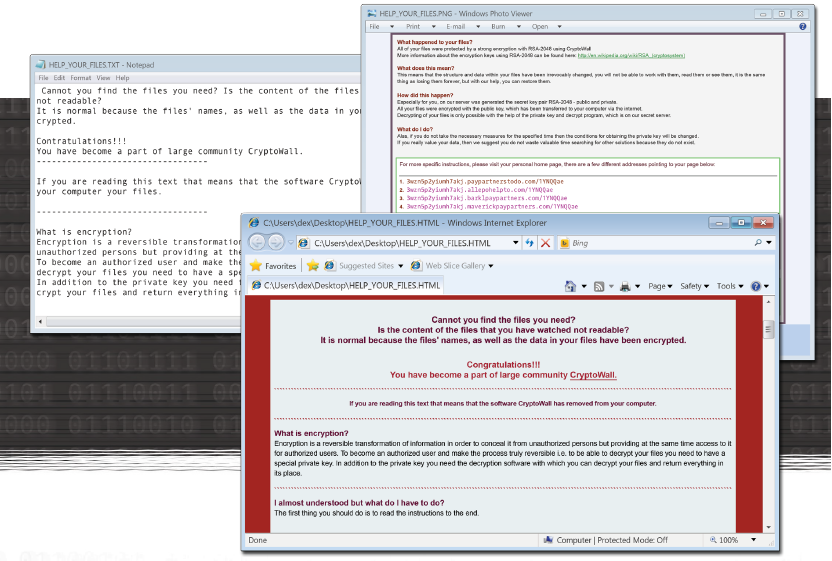
Task: Click the Internet Explorer Back arrow button
Action: 257,243
